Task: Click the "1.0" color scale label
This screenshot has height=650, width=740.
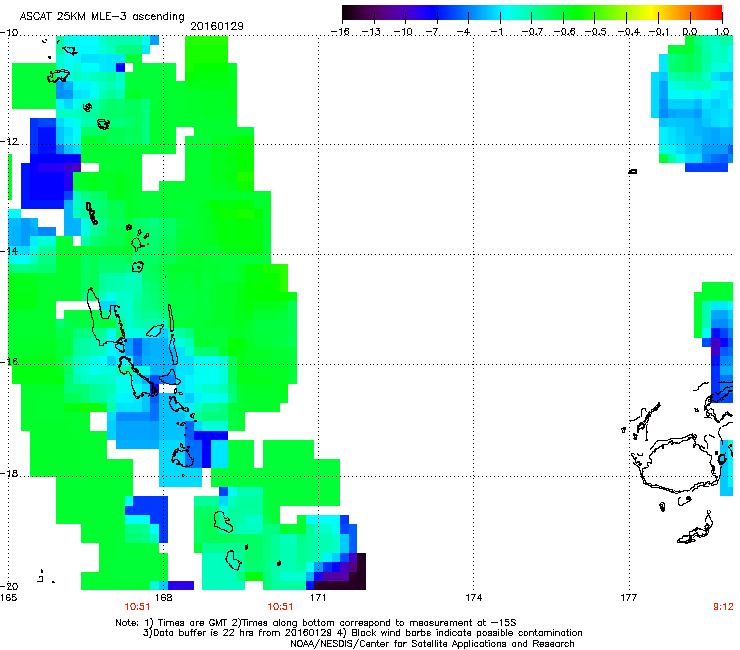Action: 722,32
